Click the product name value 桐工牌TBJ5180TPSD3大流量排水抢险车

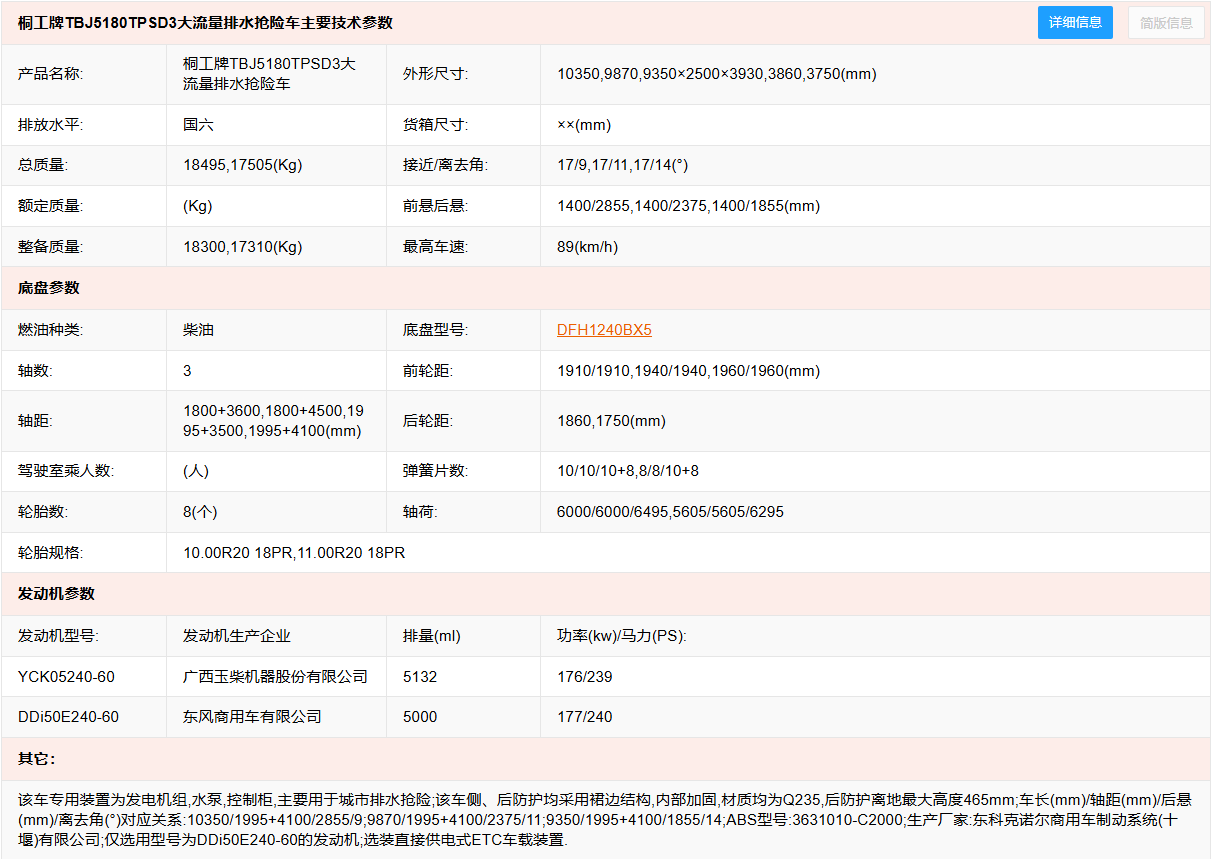pos(269,74)
